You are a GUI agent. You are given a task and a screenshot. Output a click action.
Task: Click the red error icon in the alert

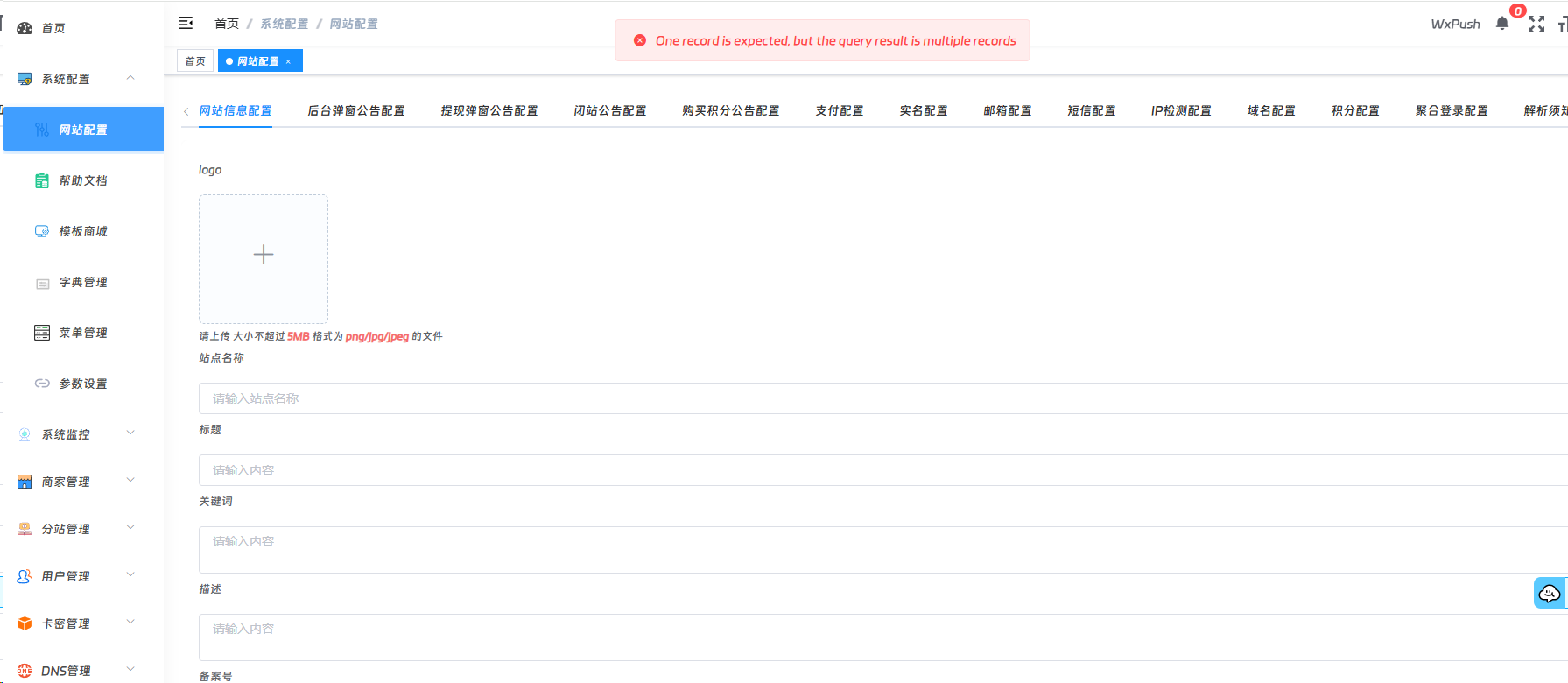(x=640, y=40)
